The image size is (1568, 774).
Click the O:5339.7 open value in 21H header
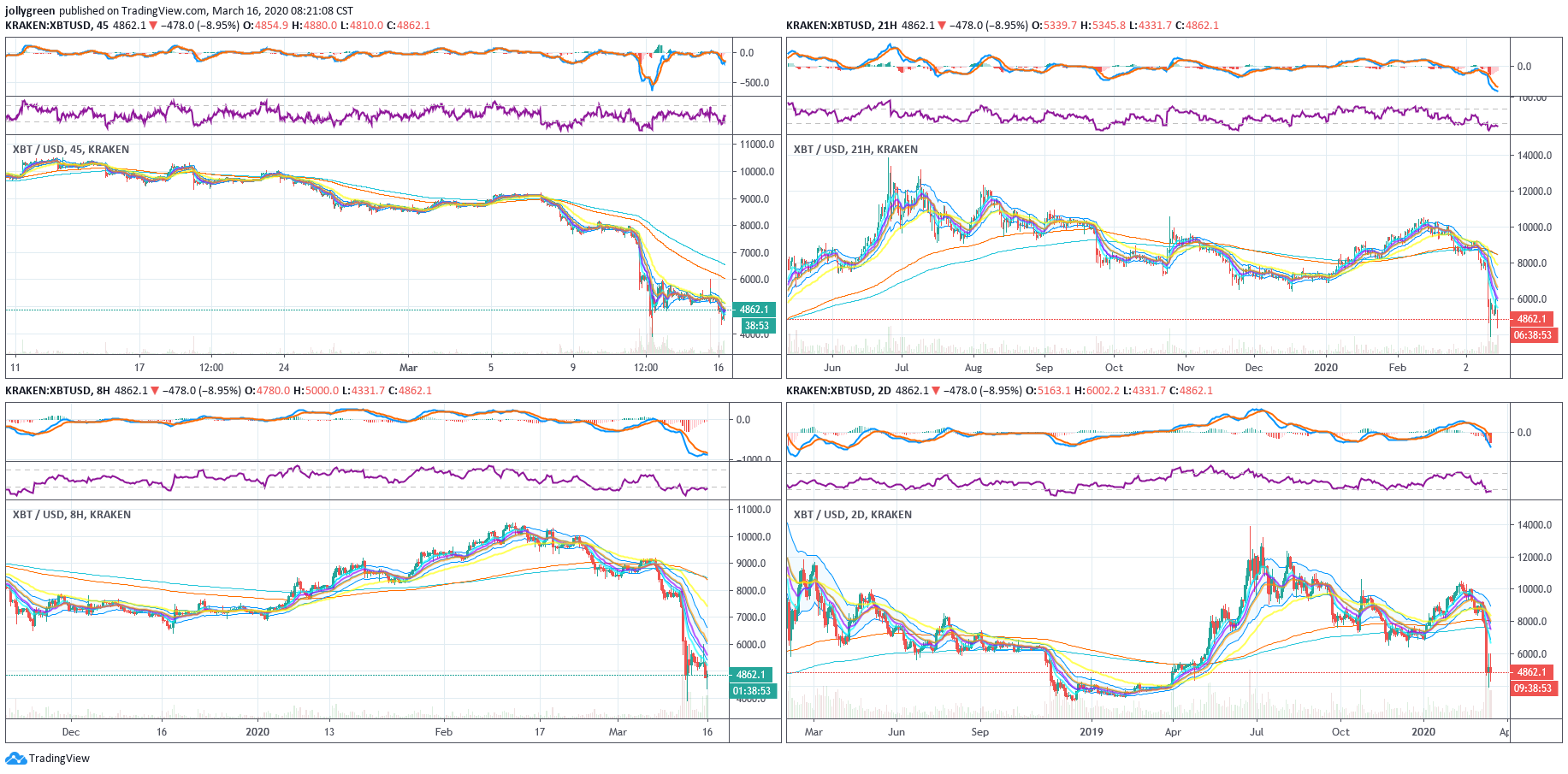click(x=1055, y=26)
